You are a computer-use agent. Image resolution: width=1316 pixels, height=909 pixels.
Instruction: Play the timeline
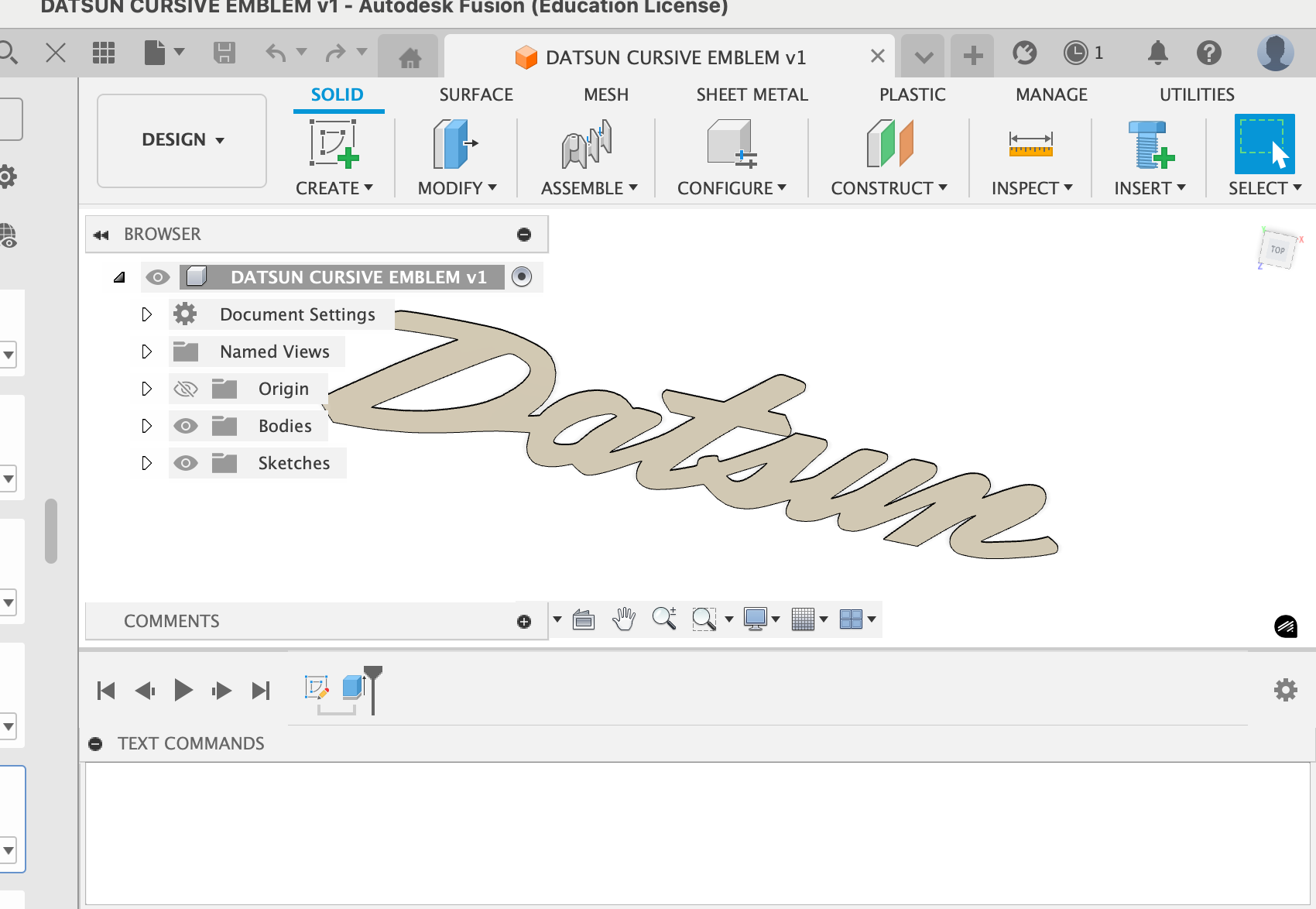[183, 690]
